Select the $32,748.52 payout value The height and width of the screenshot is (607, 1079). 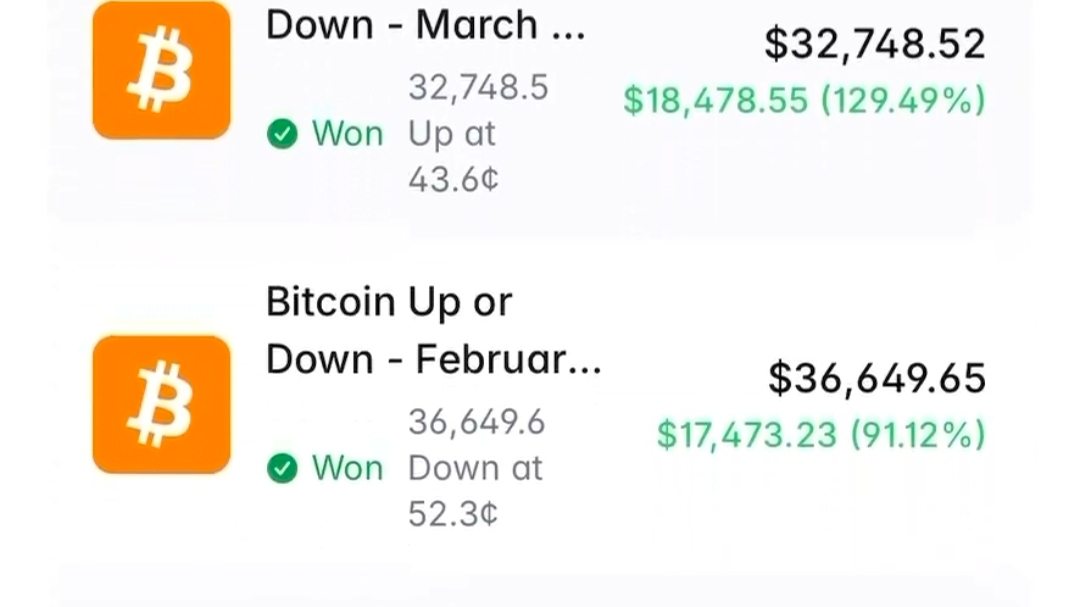tap(875, 43)
